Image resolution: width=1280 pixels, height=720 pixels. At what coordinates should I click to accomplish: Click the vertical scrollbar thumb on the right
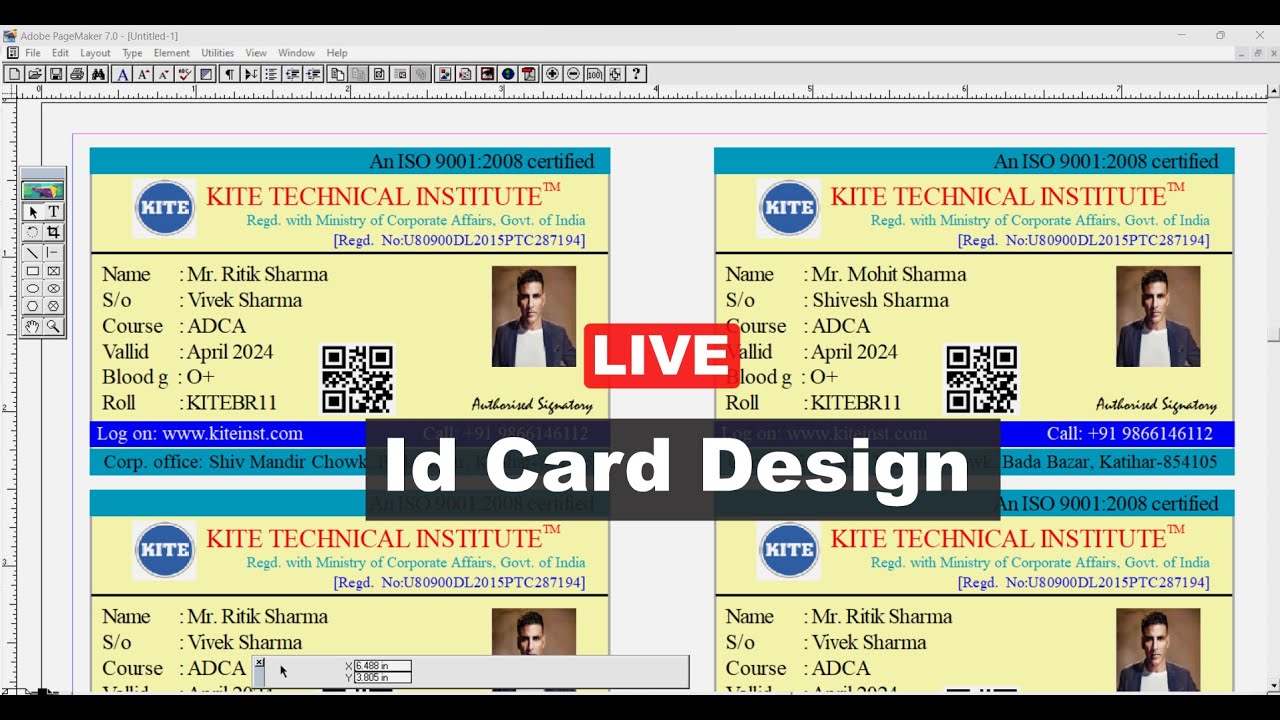point(1273,334)
